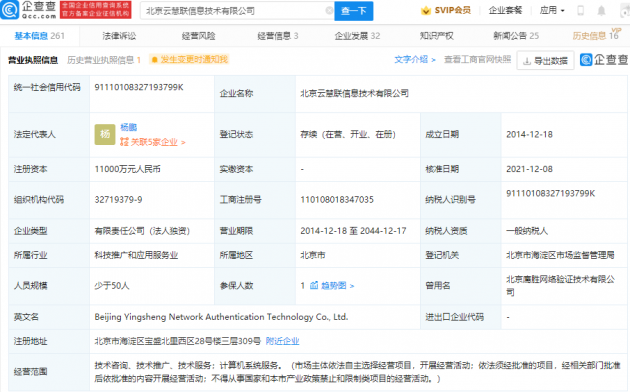Select company name 北京云慧联信息技术有限公司 in table
The height and width of the screenshot is (392, 630).
354,94
